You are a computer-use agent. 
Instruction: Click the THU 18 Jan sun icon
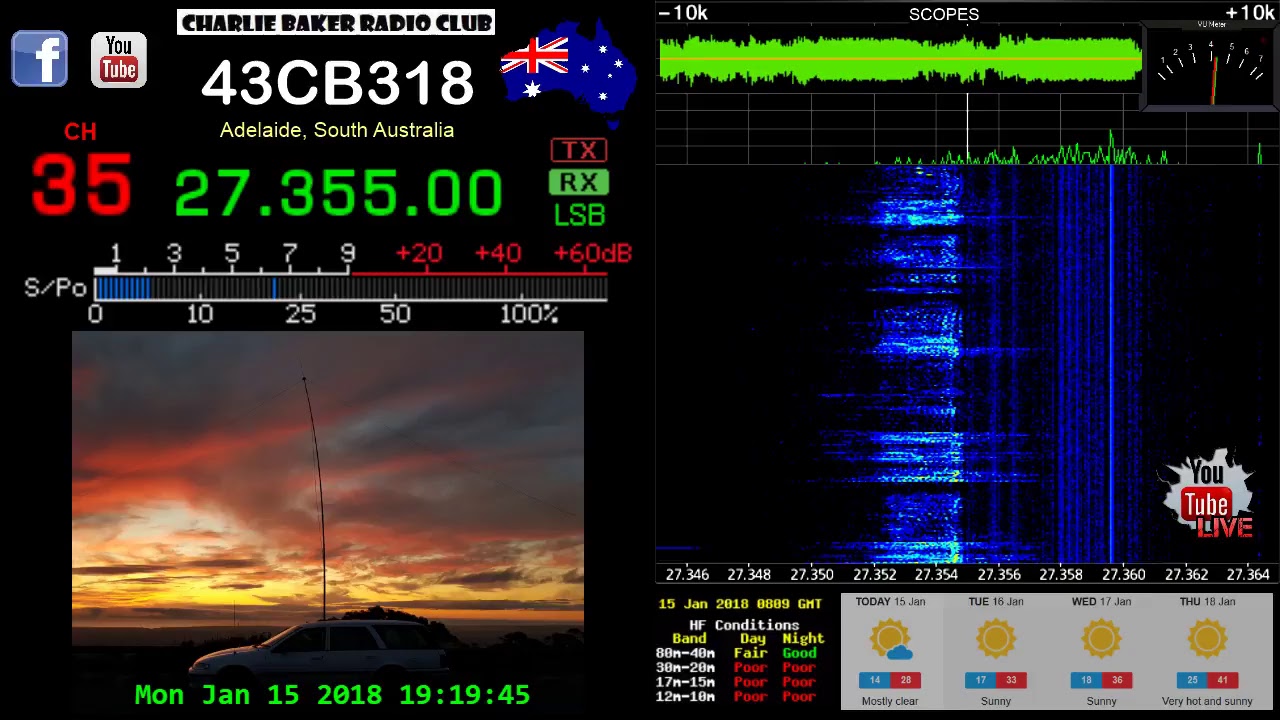(x=1207, y=638)
